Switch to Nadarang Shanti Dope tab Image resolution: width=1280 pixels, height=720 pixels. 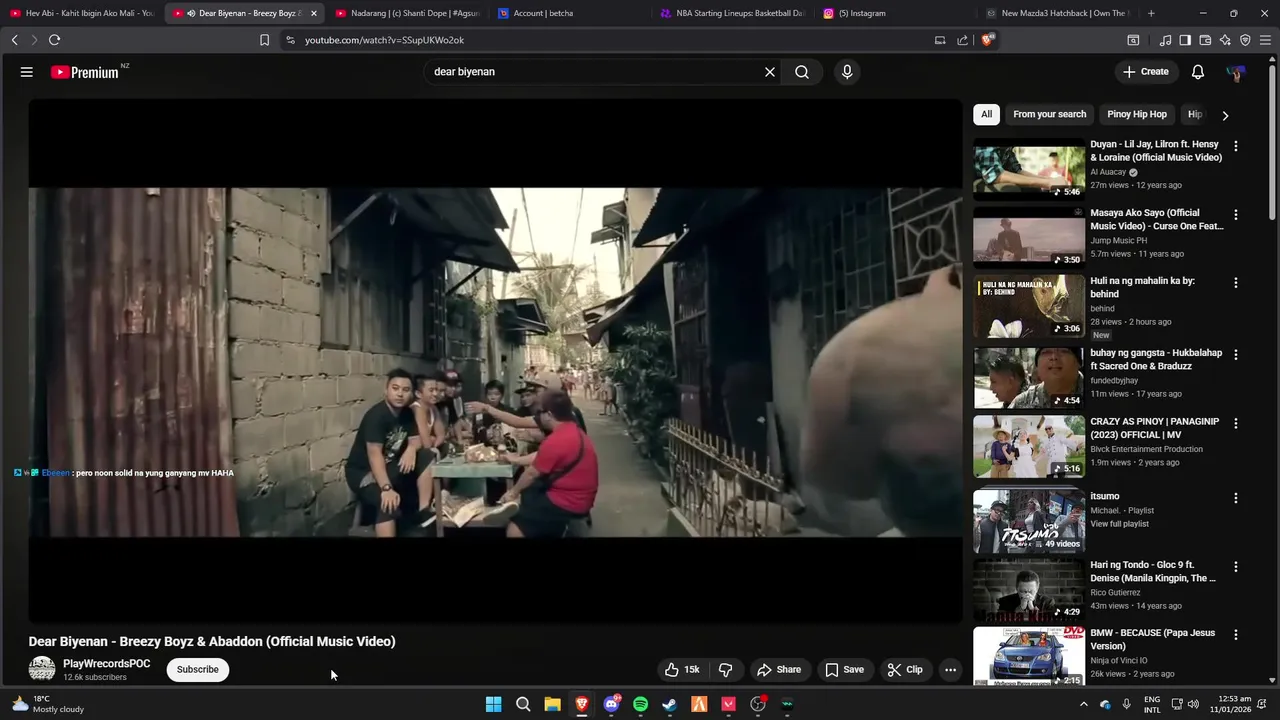click(408, 13)
